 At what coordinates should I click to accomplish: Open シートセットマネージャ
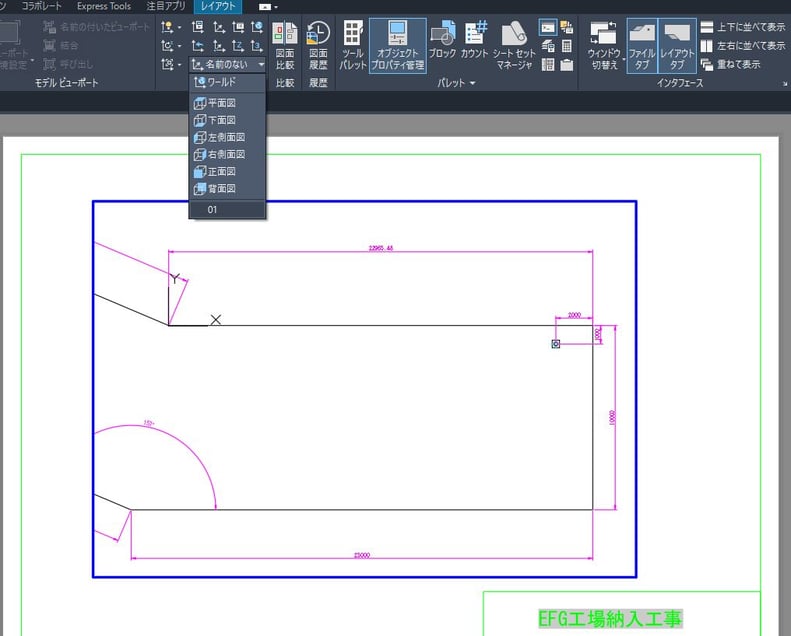514,45
